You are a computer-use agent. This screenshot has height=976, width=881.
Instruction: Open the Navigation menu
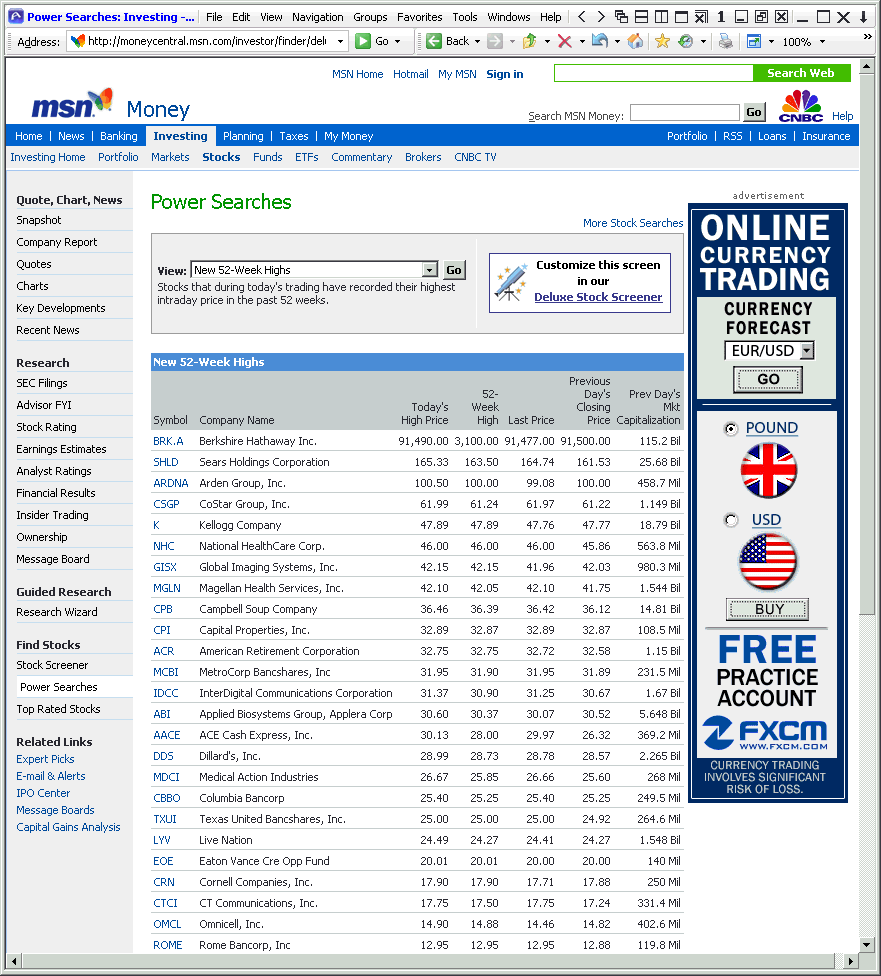(x=317, y=16)
